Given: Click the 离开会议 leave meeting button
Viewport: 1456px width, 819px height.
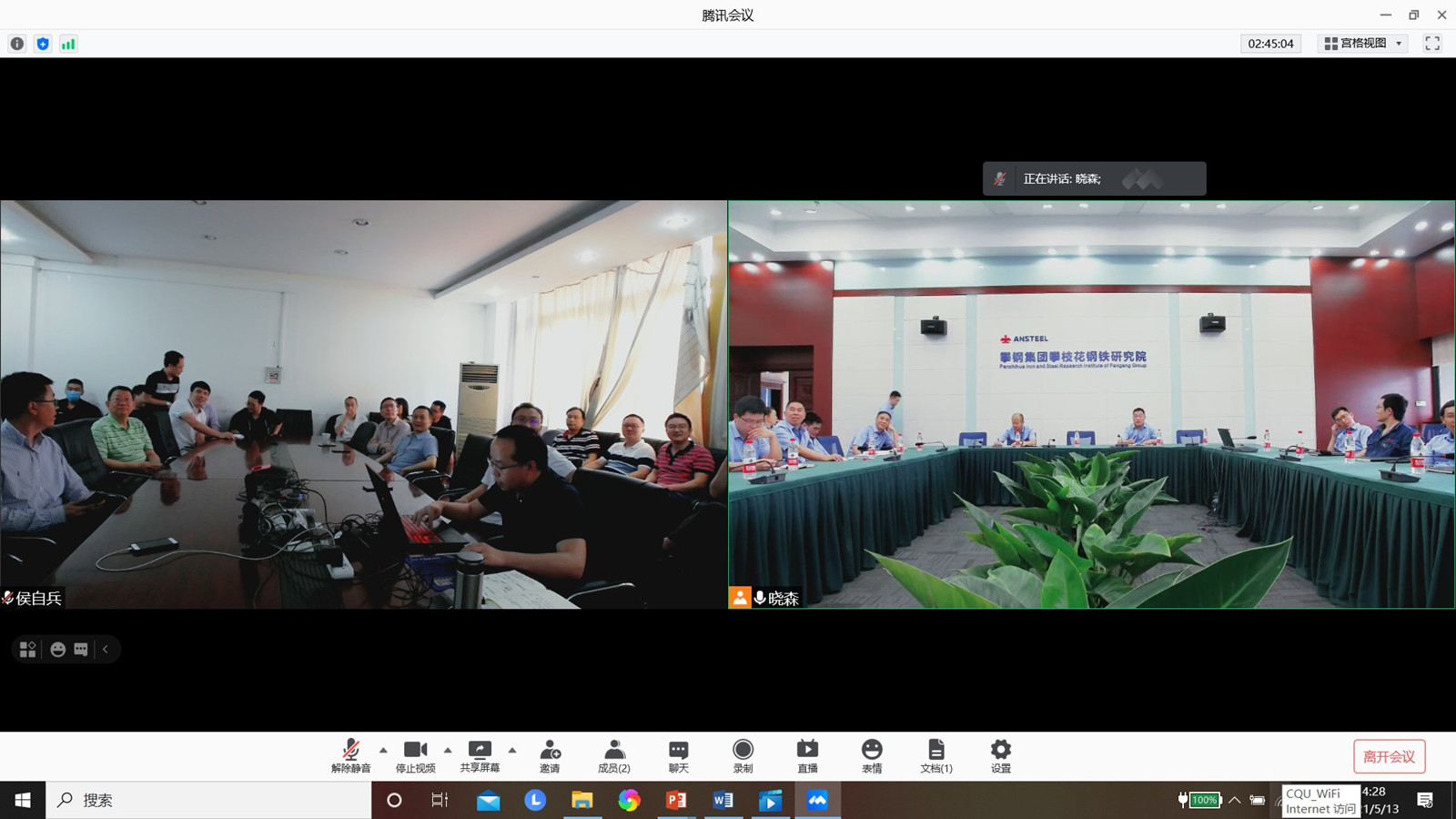Looking at the screenshot, I should pyautogui.click(x=1389, y=756).
